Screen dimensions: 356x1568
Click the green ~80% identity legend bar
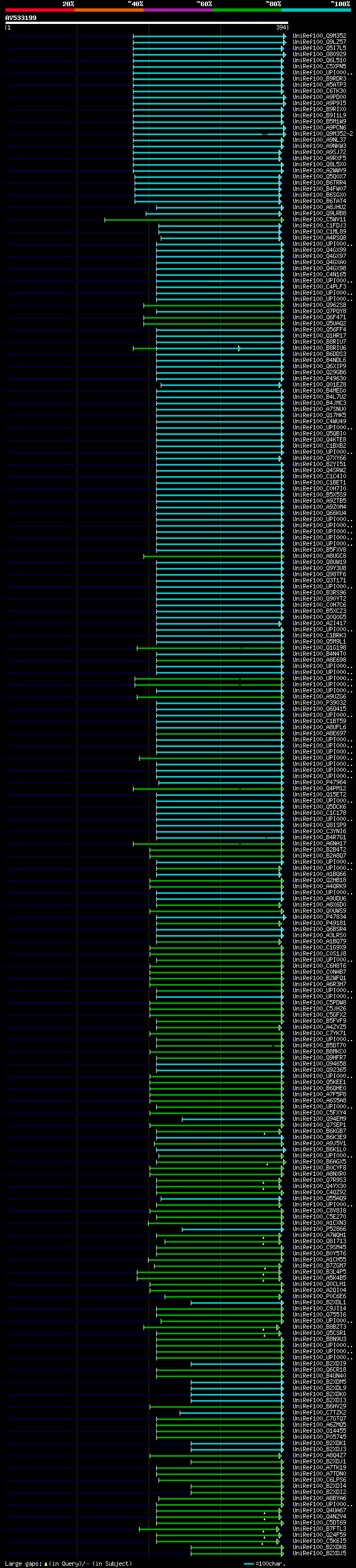[247, 10]
